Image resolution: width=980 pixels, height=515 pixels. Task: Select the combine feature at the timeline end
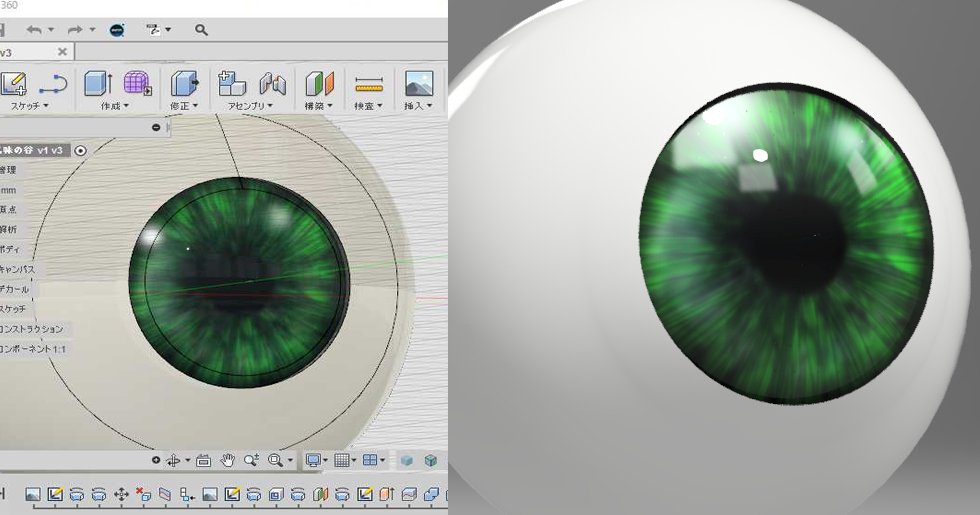click(431, 495)
